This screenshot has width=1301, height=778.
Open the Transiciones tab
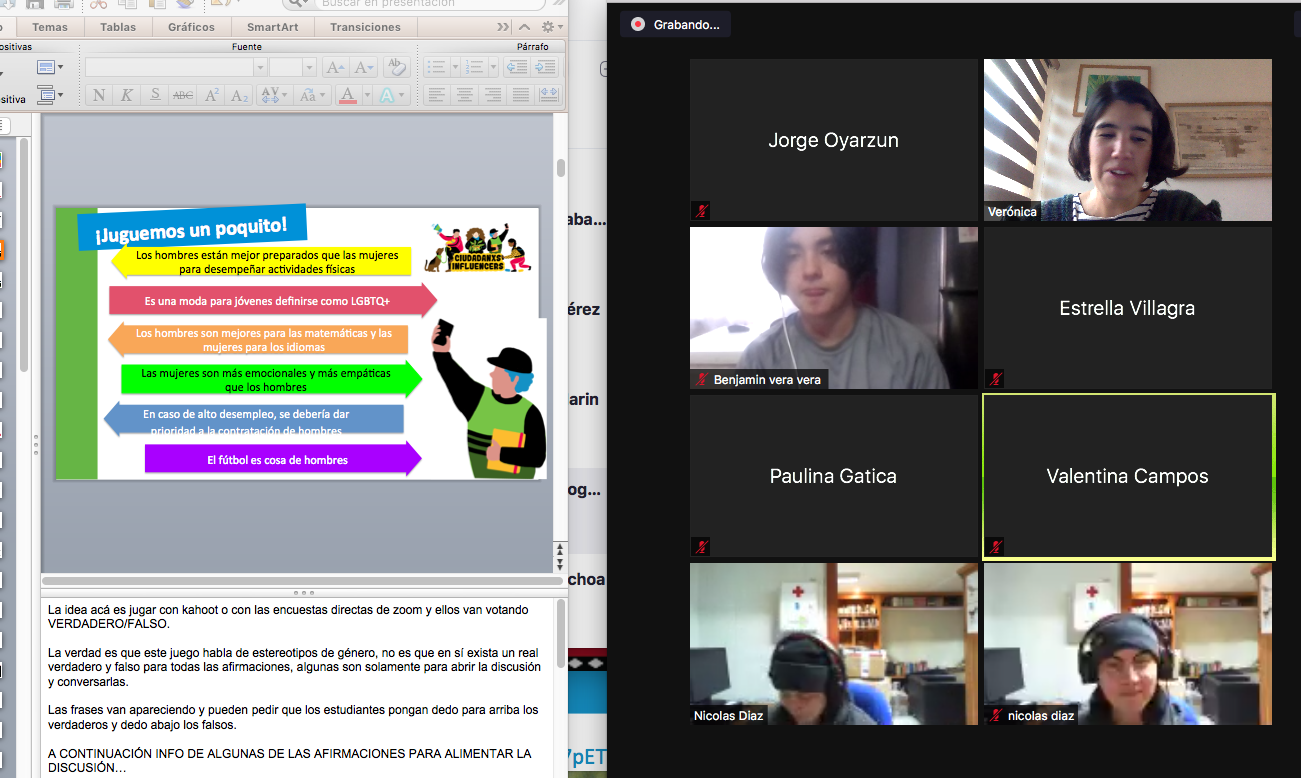(365, 27)
